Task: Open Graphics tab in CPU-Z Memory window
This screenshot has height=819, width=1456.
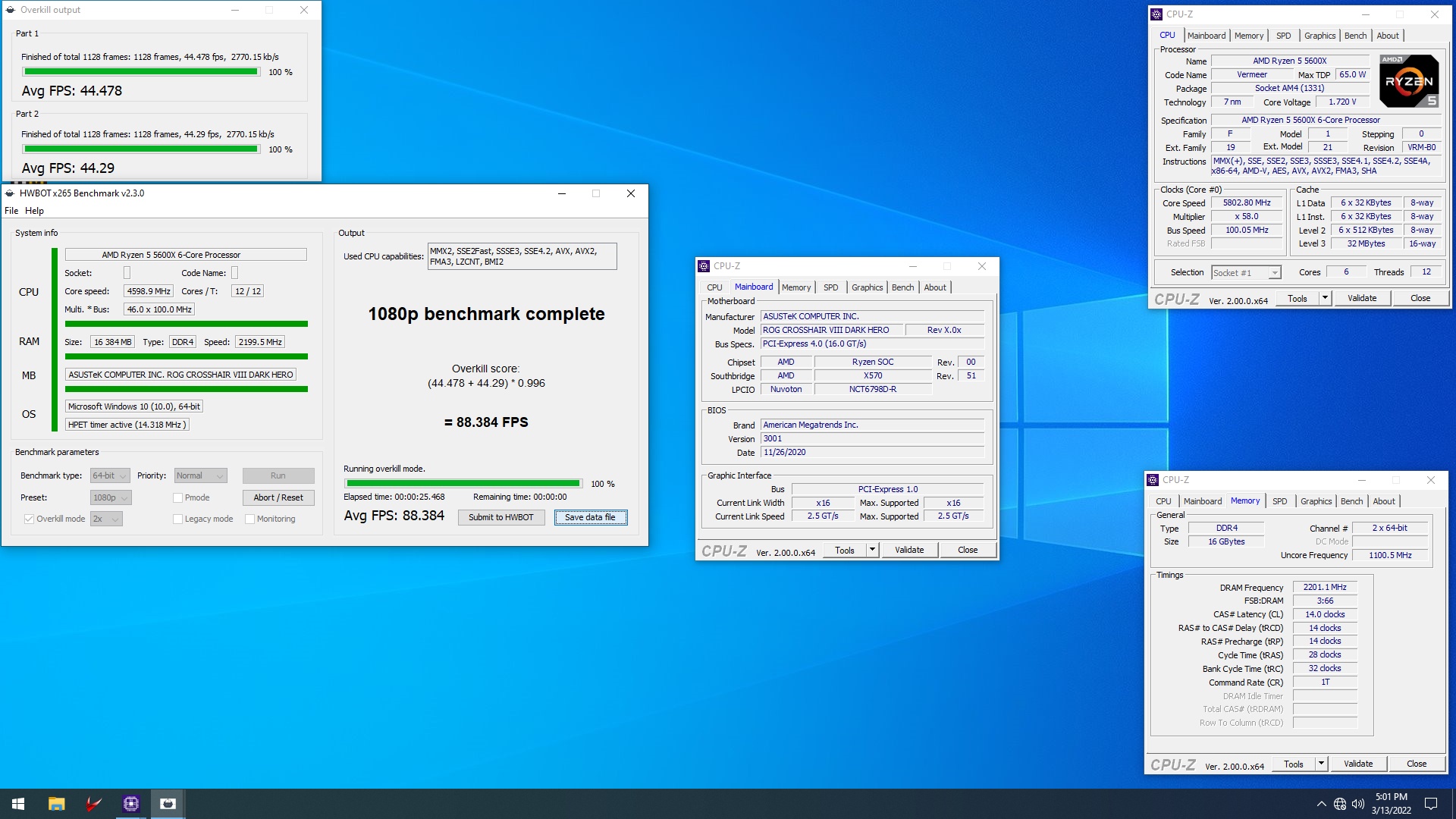Action: coord(1316,501)
